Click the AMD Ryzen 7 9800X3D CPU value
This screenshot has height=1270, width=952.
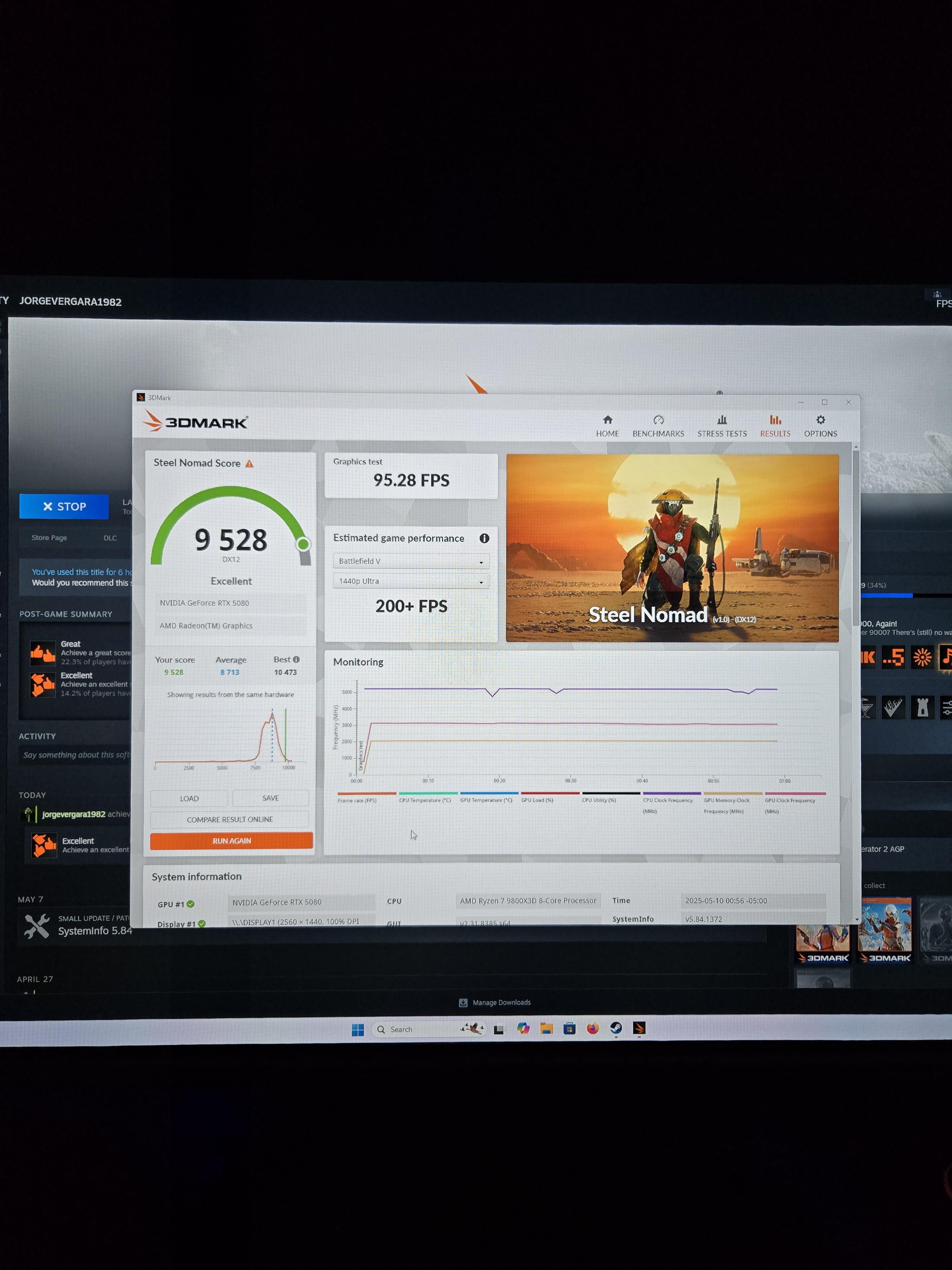click(528, 900)
